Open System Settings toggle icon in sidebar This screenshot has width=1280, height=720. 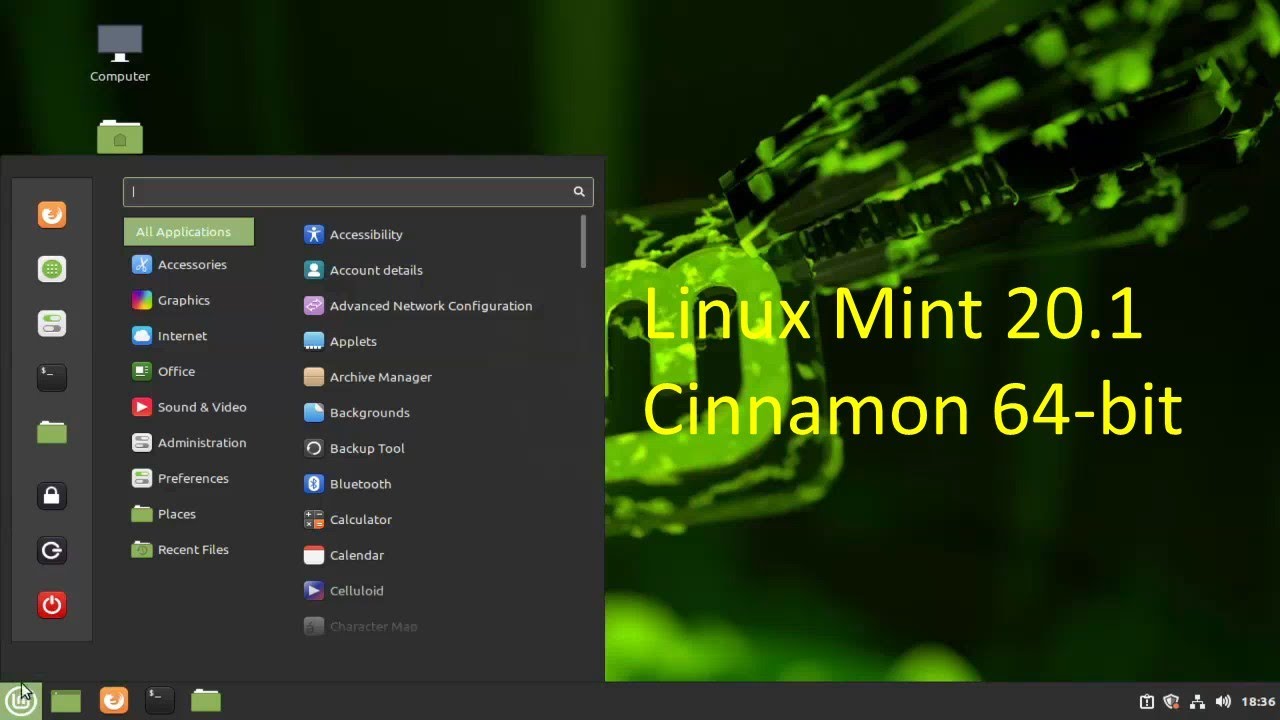pos(52,323)
